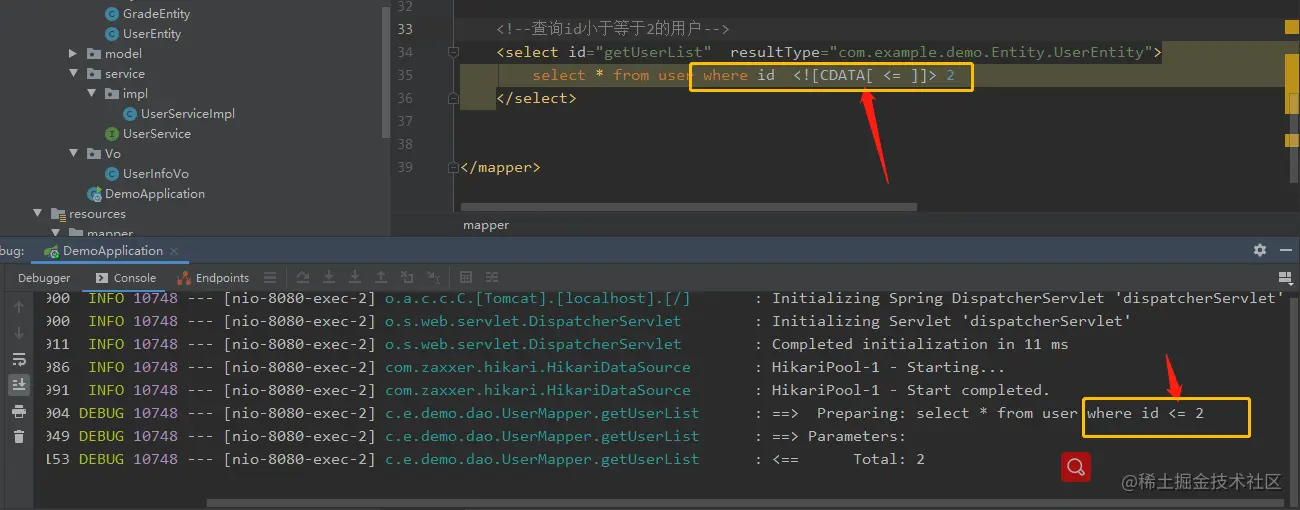
Task: Close the DemoApplication debug tab
Action: (x=173, y=251)
